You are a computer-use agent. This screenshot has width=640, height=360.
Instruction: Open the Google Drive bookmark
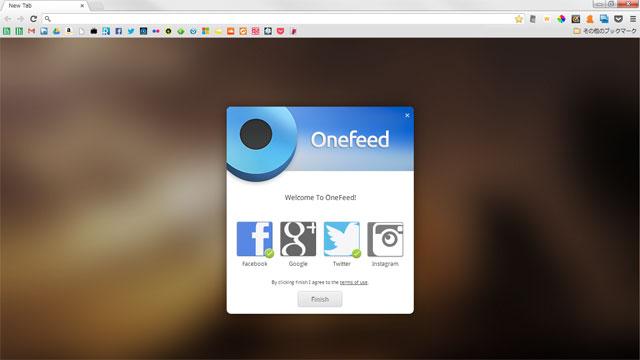[x=56, y=31]
